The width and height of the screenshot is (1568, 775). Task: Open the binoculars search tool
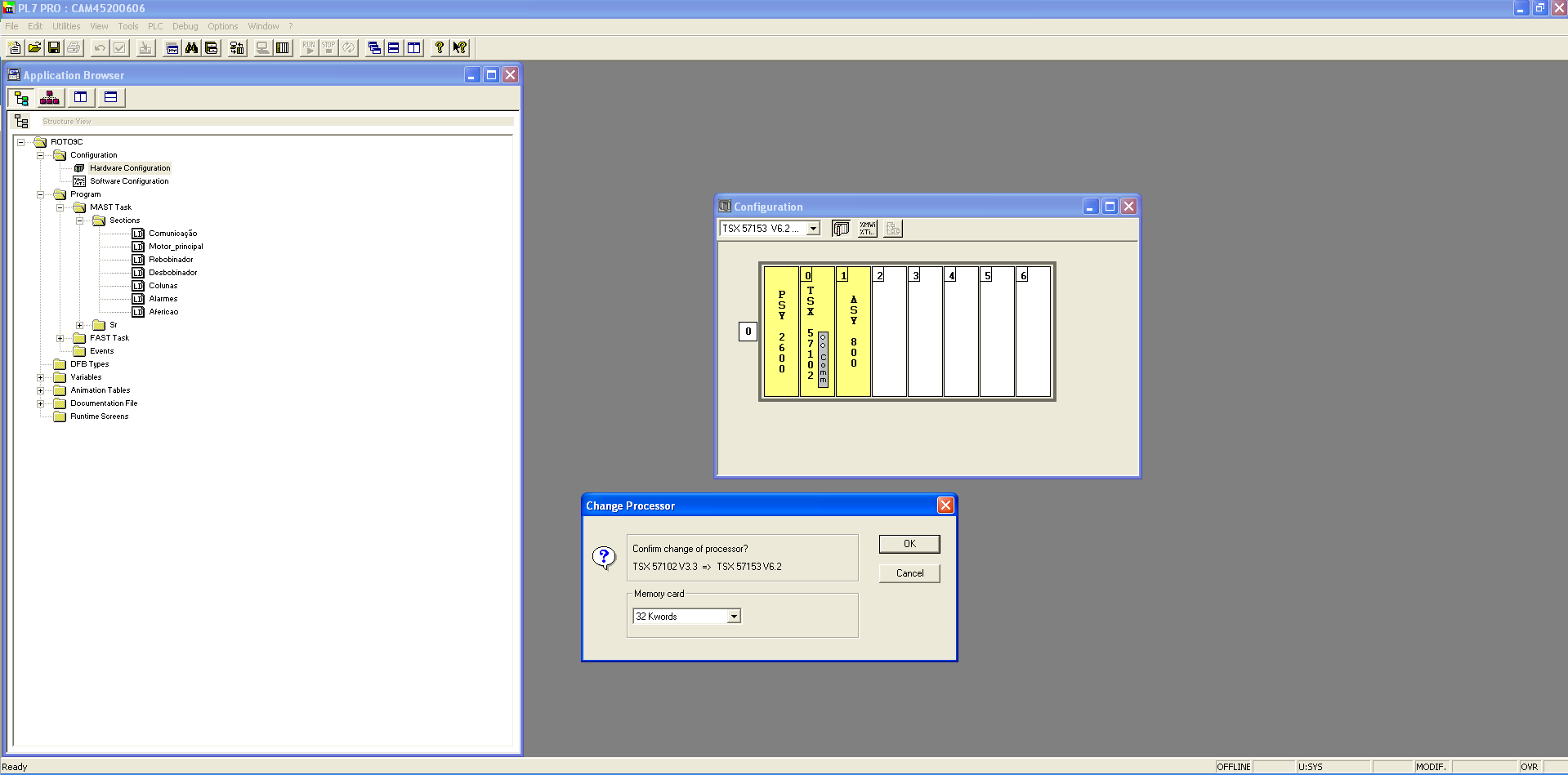192,47
